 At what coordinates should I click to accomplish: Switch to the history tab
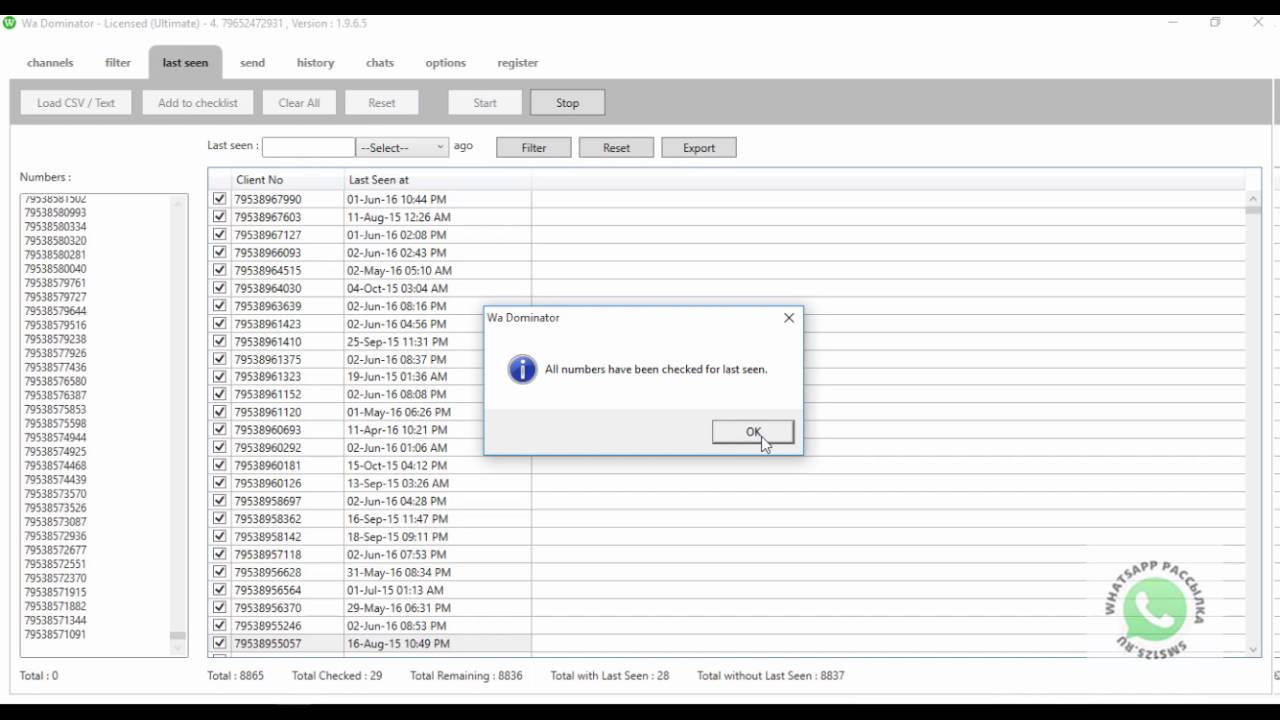(x=314, y=62)
